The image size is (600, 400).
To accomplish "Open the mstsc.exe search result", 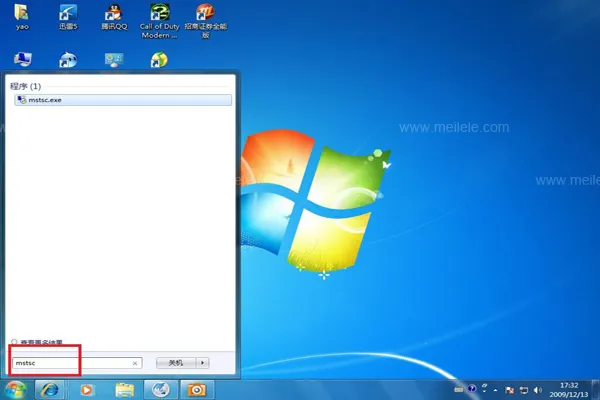I will point(123,100).
